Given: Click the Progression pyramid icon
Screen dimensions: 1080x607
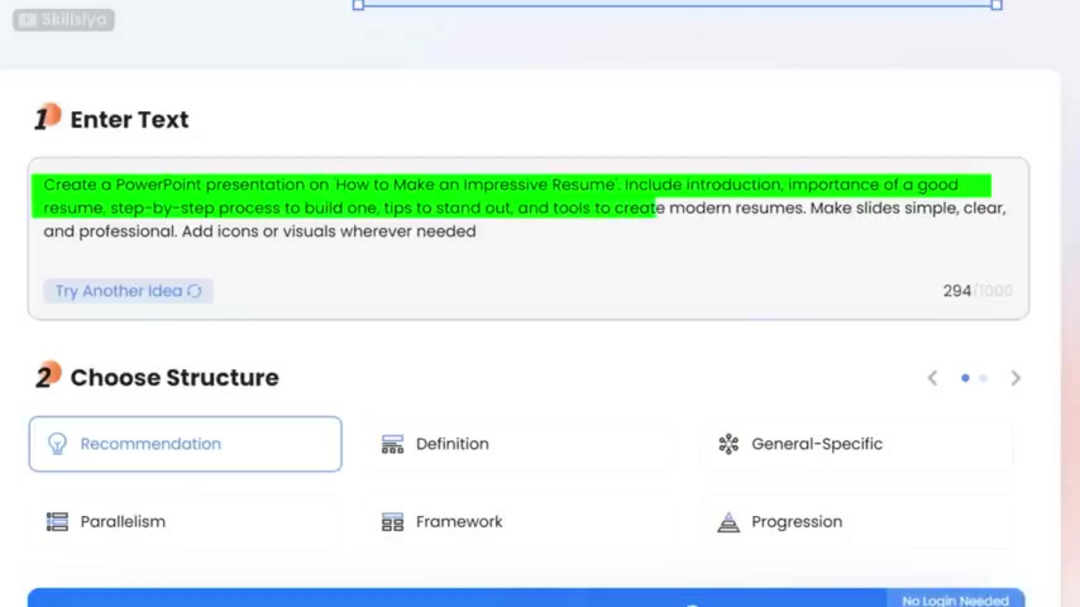Looking at the screenshot, I should 728,522.
